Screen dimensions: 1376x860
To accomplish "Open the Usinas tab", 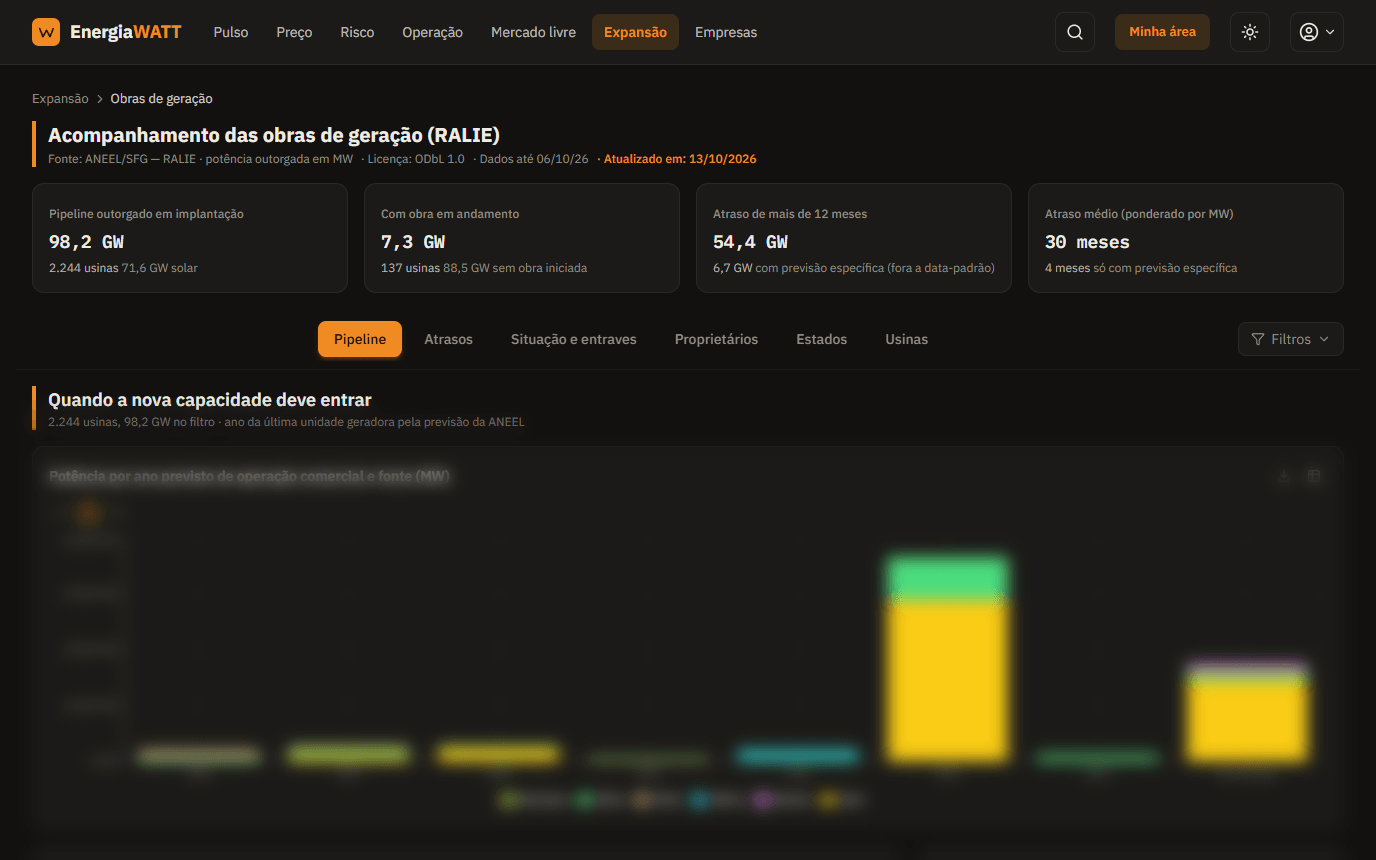I will 906,339.
